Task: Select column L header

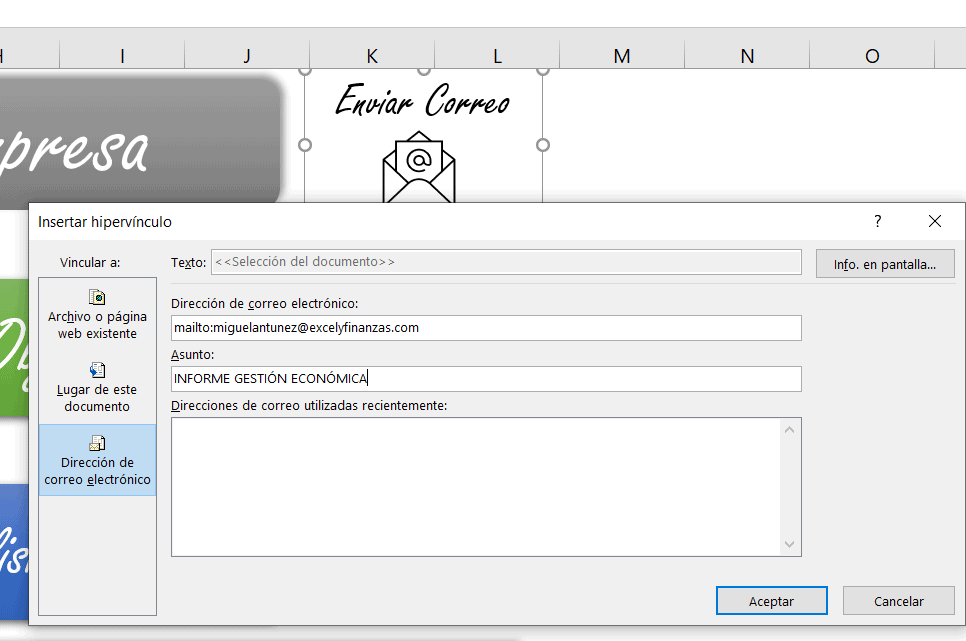Action: point(497,56)
